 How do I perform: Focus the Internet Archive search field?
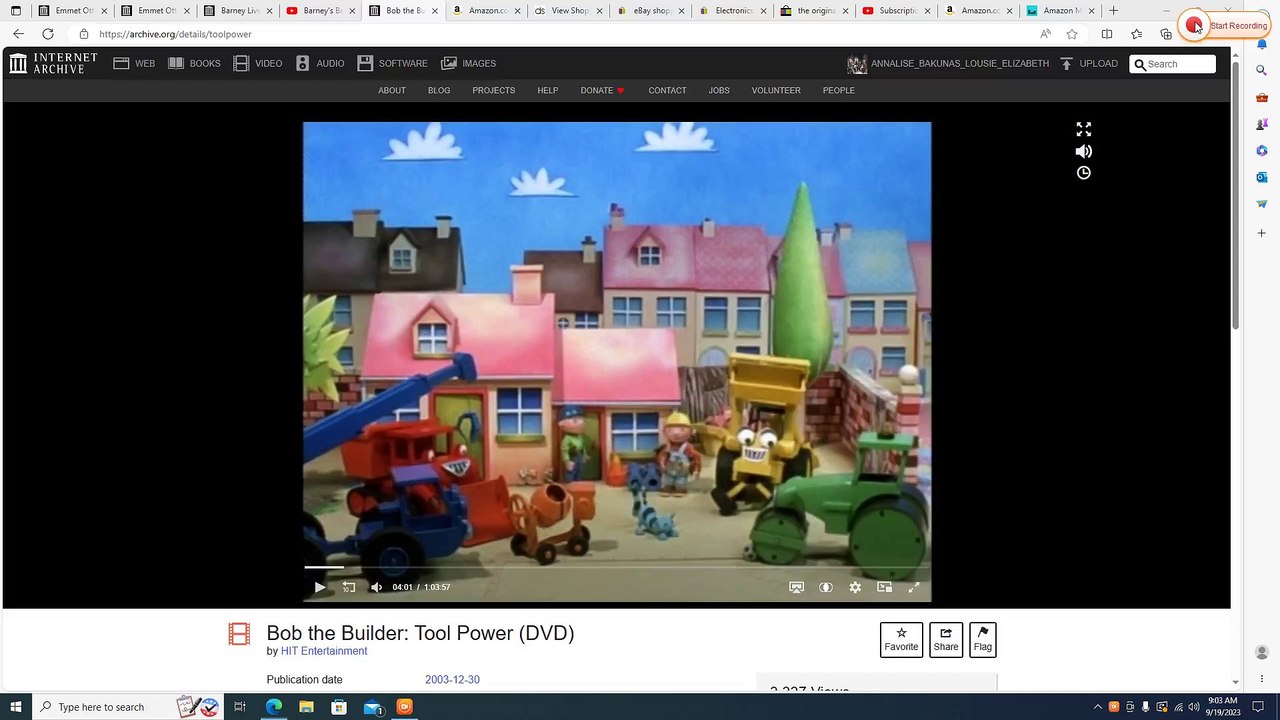click(x=1173, y=64)
